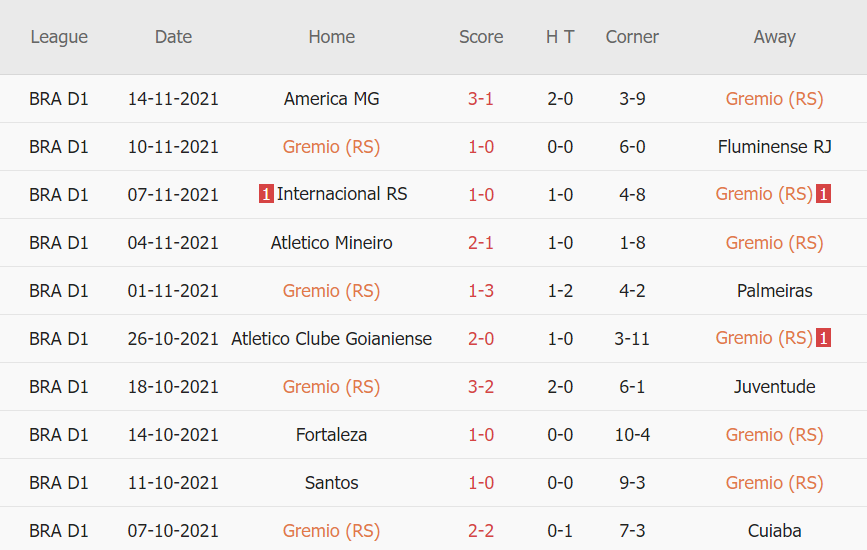Click red card icon next to Gremio on 26-10-2021
867x550 pixels.
click(823, 339)
